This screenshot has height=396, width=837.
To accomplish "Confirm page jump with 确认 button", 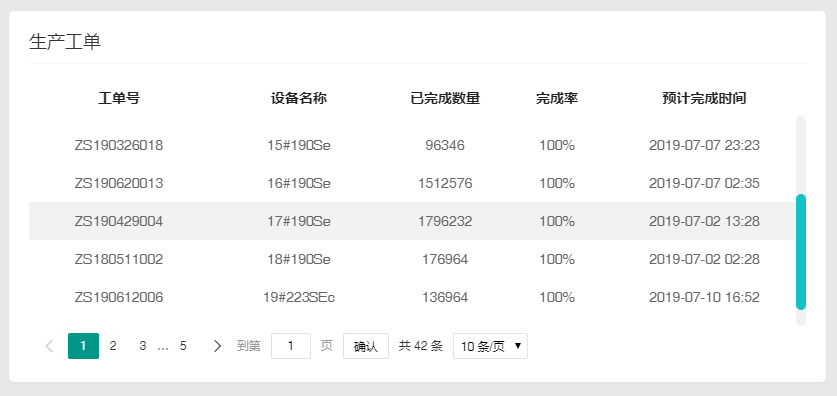I will [366, 346].
